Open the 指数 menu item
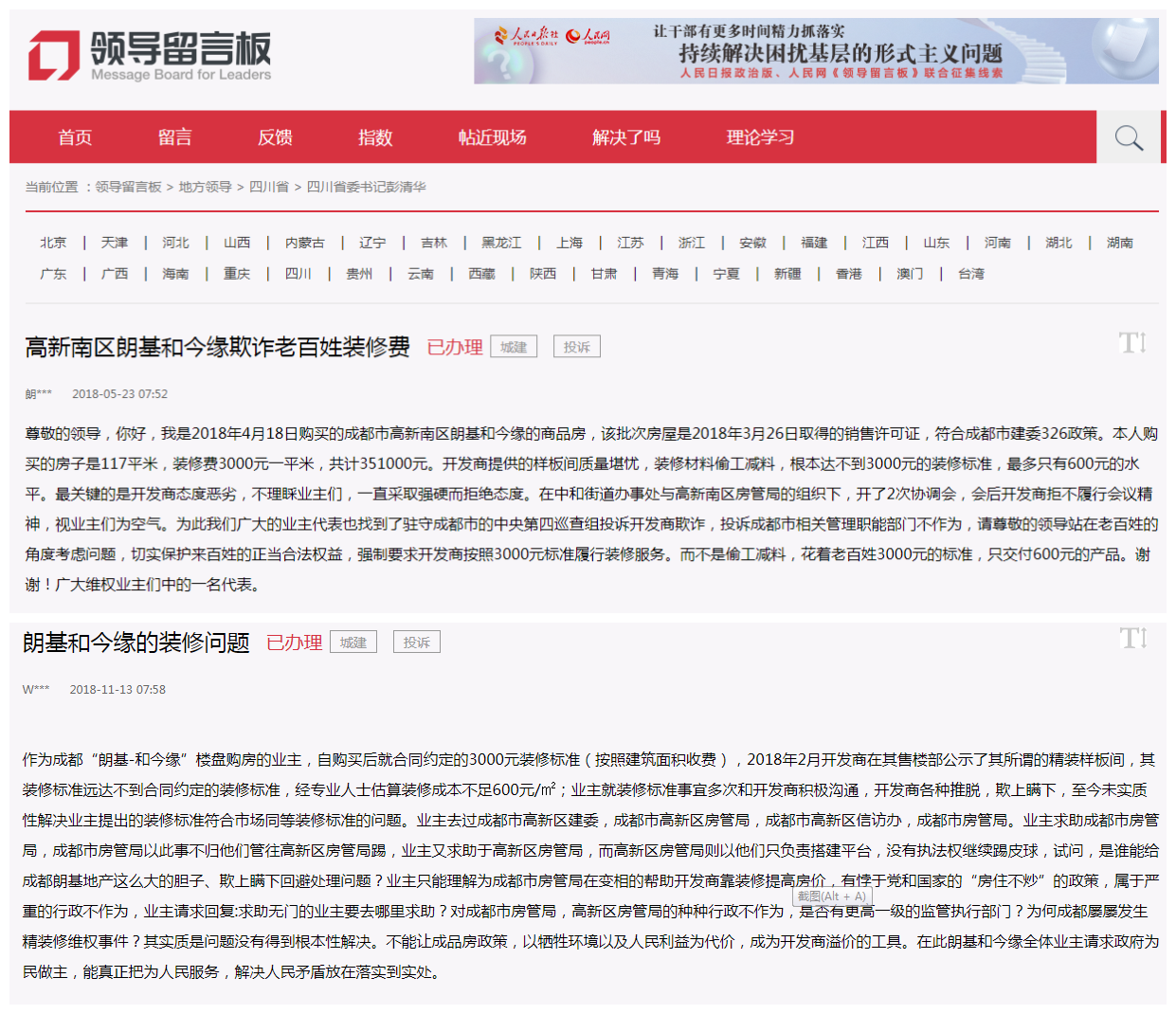Viewport: 1176px width, 1014px height. coord(375,137)
